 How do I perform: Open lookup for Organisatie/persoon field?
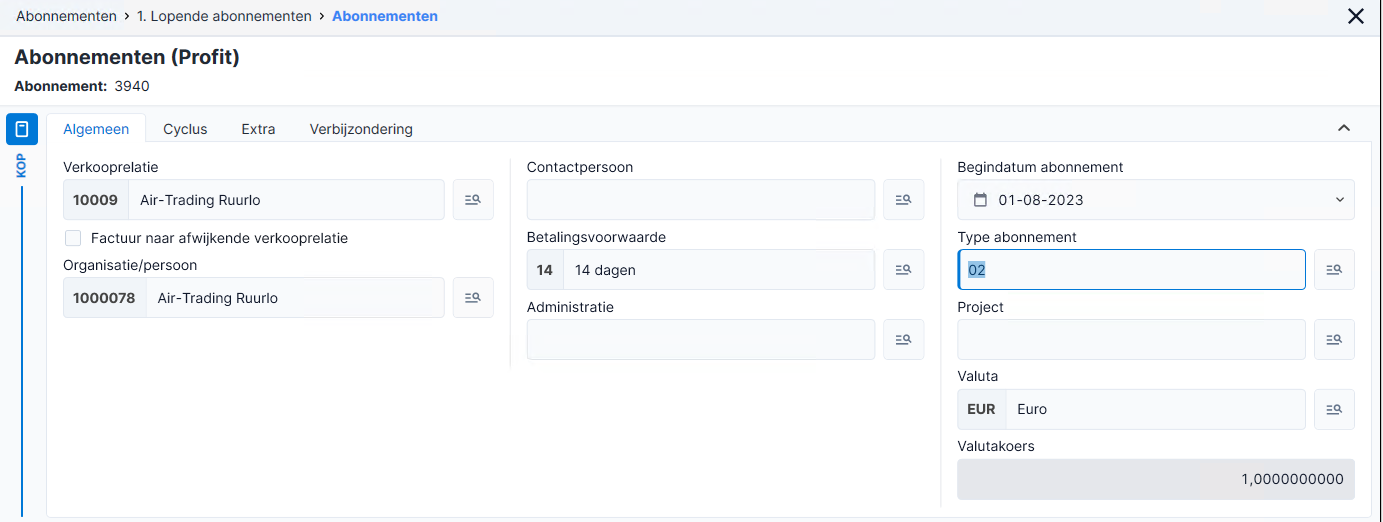point(473,298)
